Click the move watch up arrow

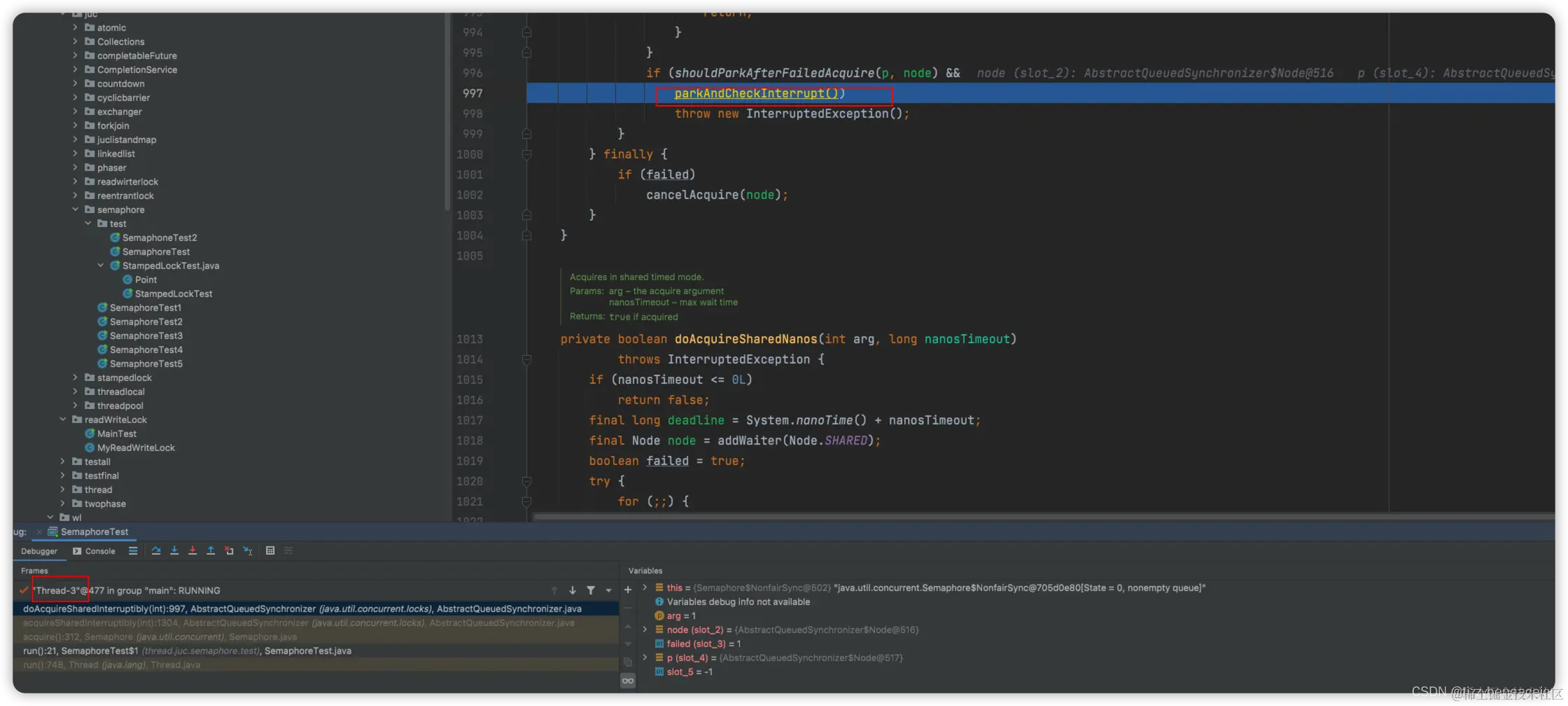coord(628,626)
